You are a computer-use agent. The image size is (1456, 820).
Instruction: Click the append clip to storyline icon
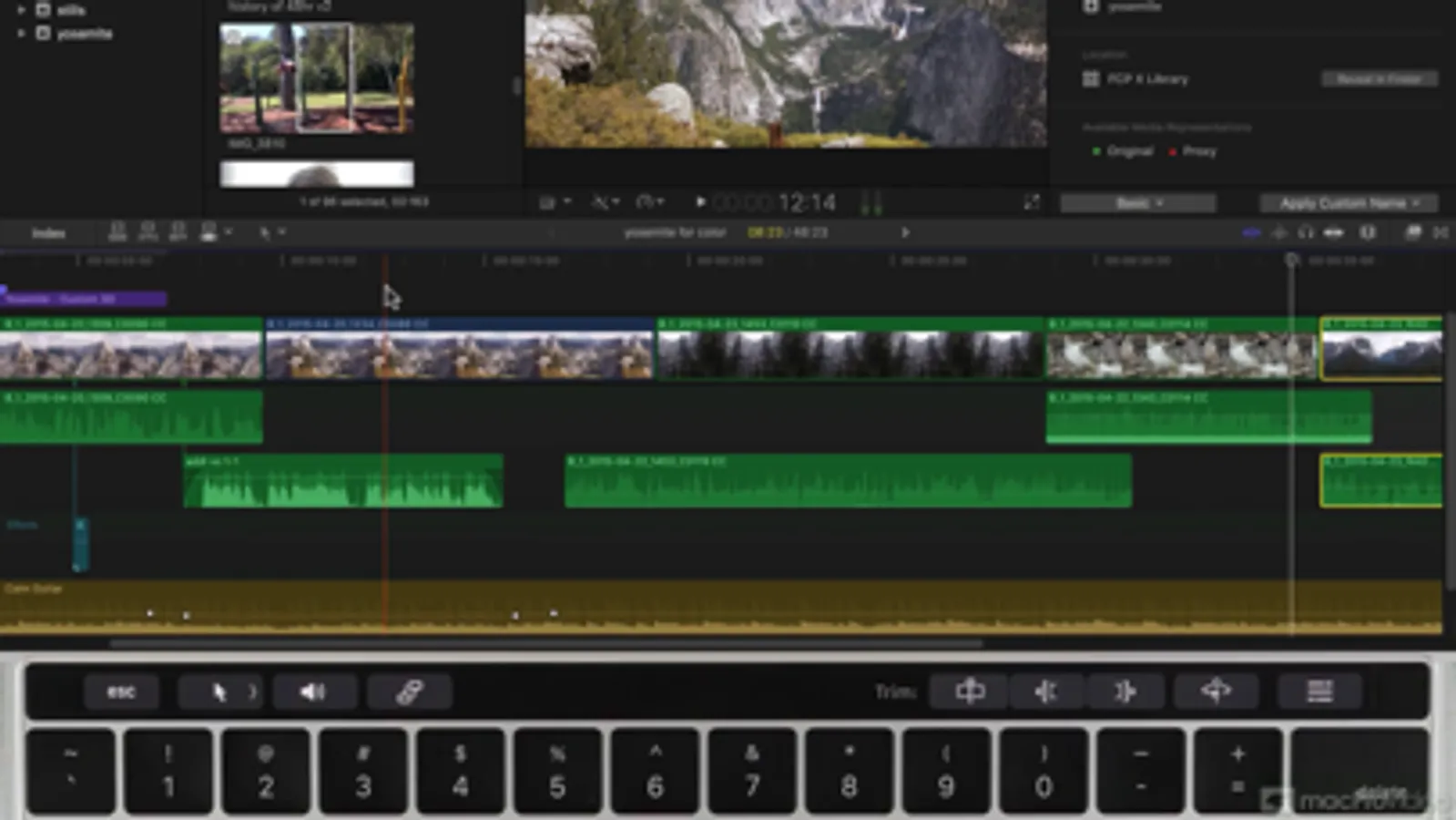178,232
